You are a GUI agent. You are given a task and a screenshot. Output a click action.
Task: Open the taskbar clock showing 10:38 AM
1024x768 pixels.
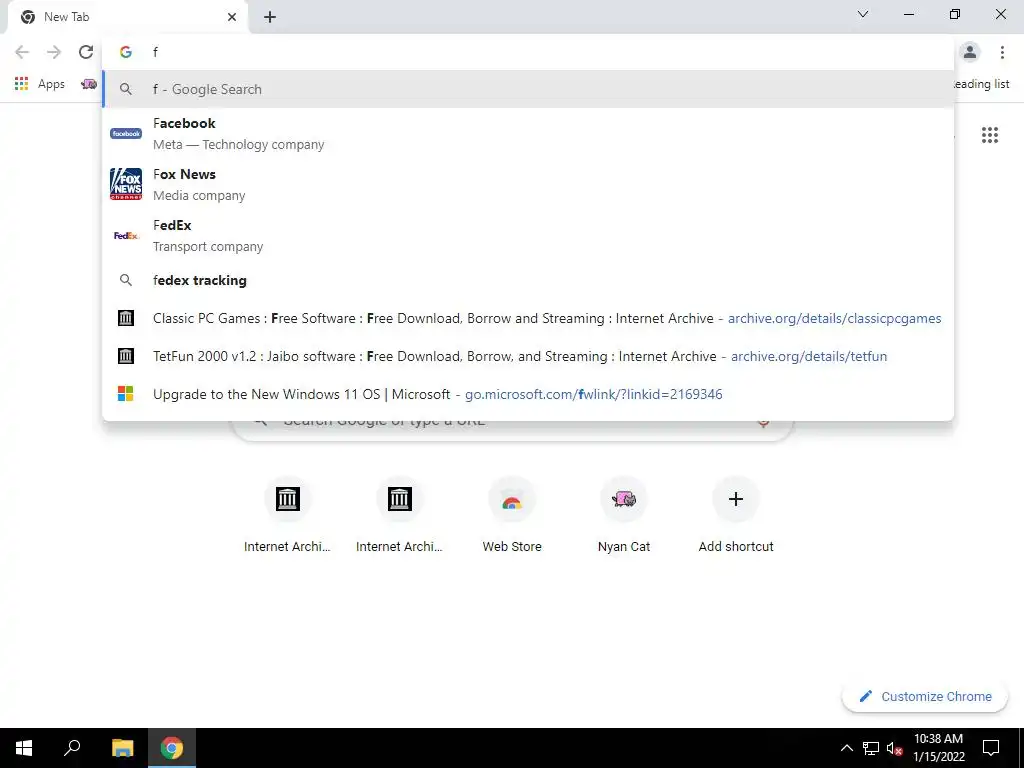(938, 748)
